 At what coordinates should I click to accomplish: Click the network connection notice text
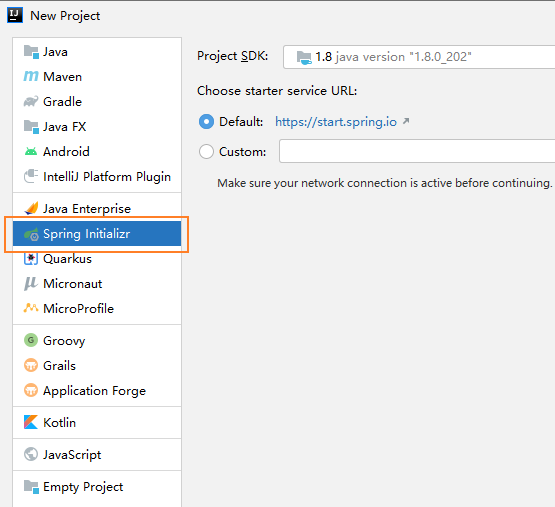(x=385, y=183)
